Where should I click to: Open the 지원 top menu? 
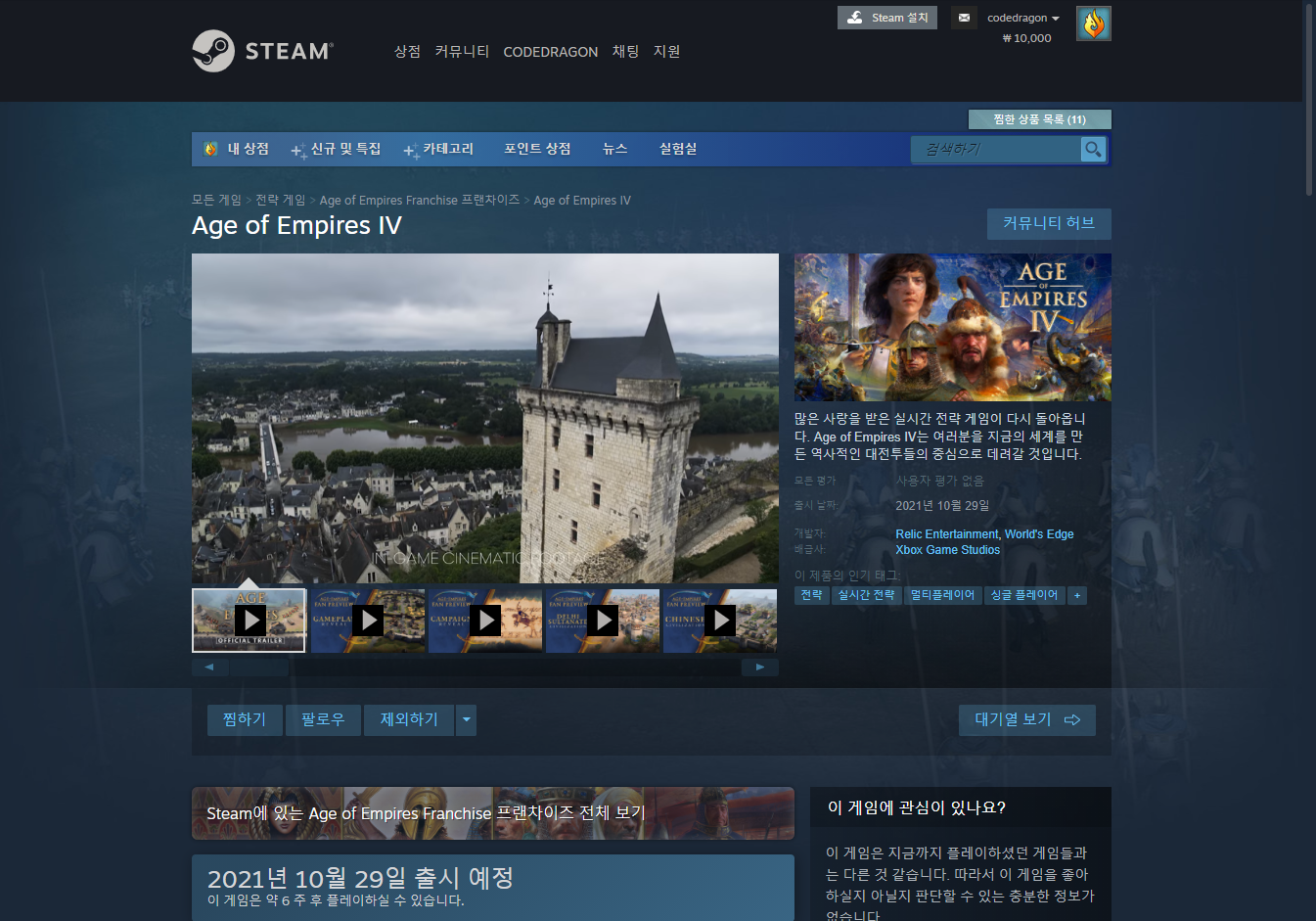point(666,51)
